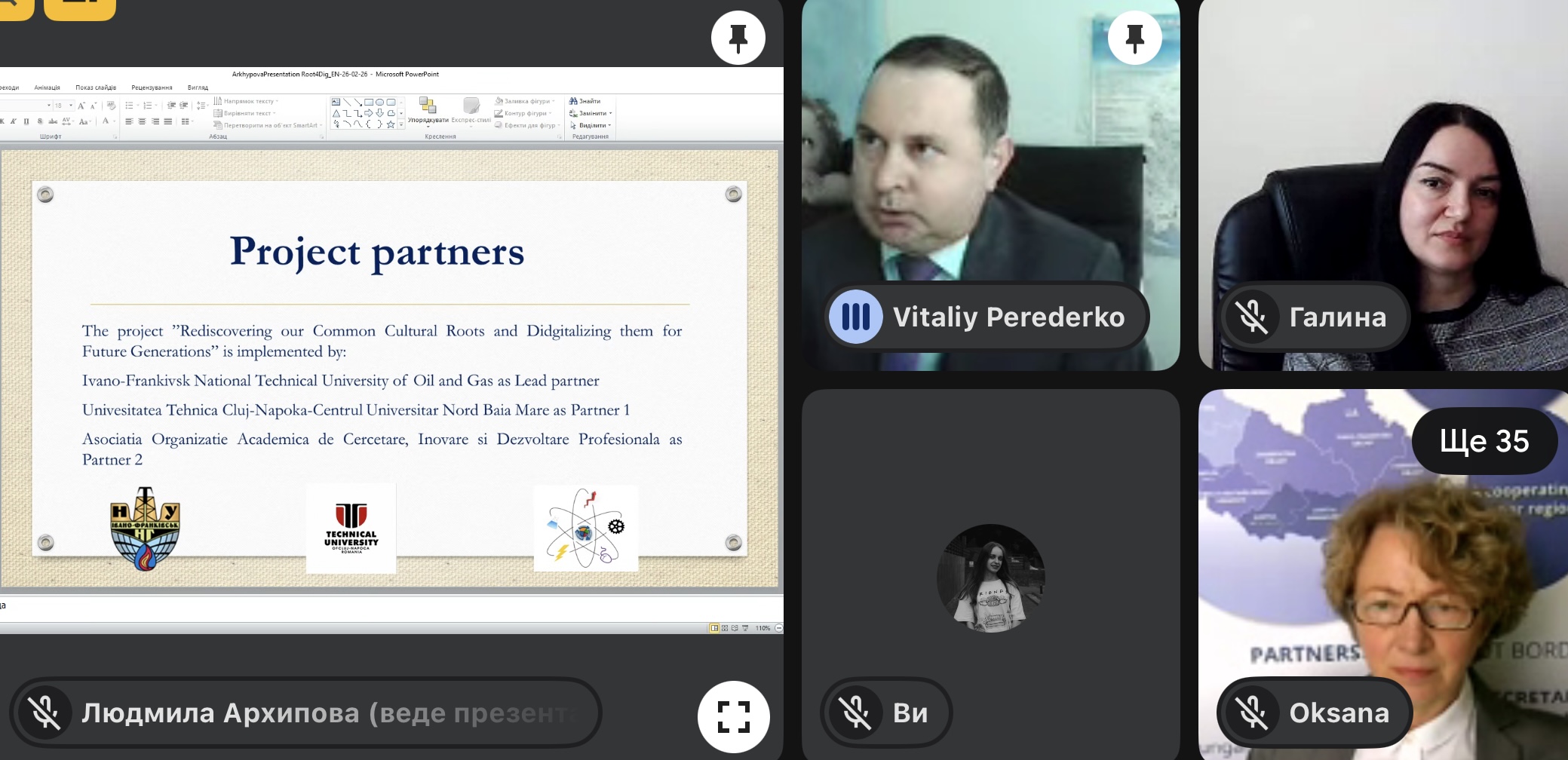Click the Ви participant avatar thumbnail
This screenshot has width=1568, height=760.
pyautogui.click(x=990, y=578)
